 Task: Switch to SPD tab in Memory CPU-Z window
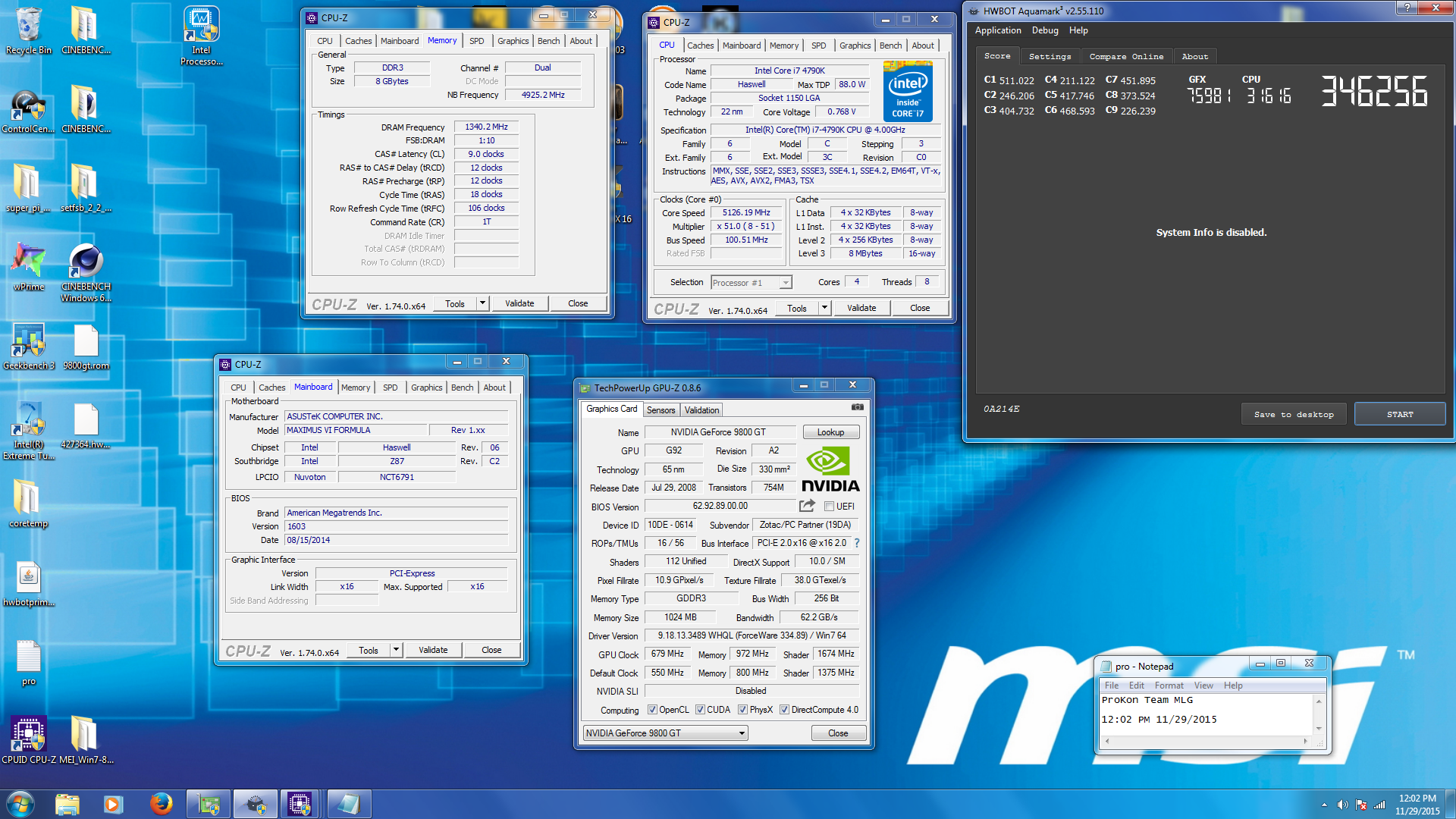click(x=476, y=41)
